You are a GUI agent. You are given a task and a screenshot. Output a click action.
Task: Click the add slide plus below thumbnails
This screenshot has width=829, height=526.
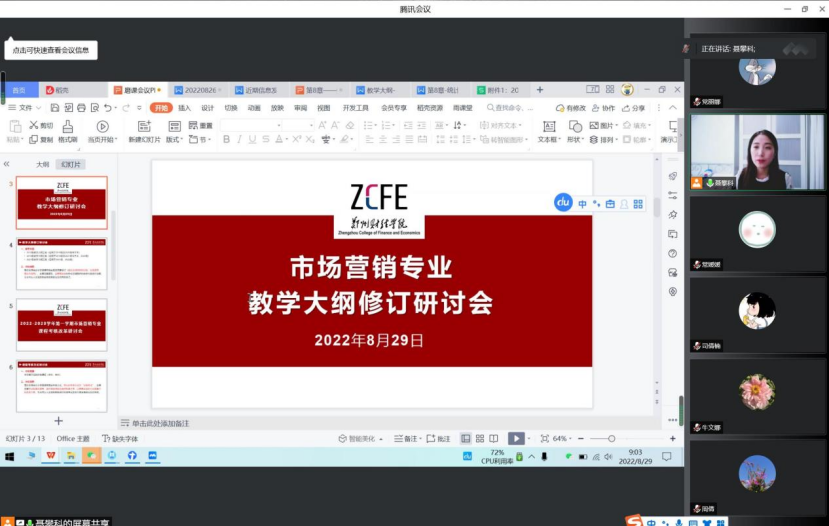tap(59, 421)
